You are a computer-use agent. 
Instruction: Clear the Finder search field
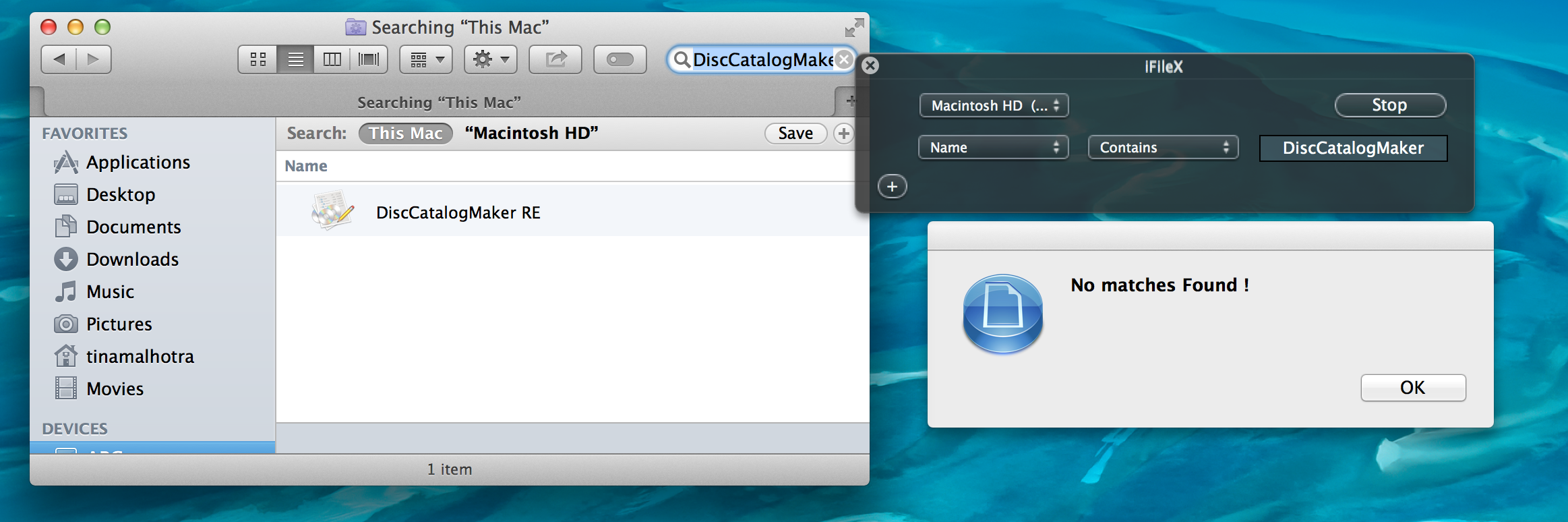(843, 59)
